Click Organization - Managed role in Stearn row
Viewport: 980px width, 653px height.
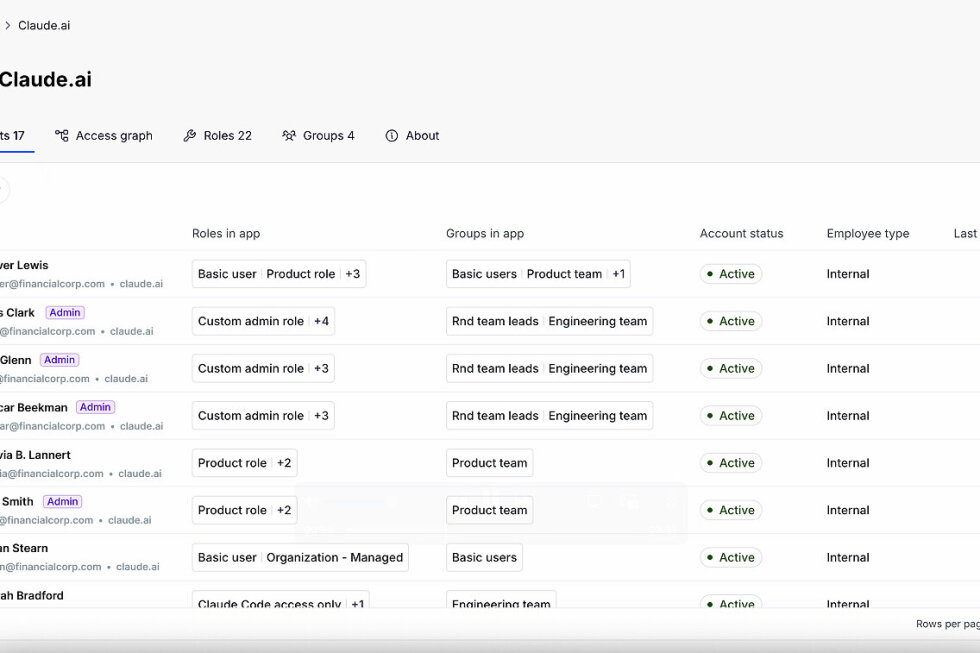[x=334, y=557]
